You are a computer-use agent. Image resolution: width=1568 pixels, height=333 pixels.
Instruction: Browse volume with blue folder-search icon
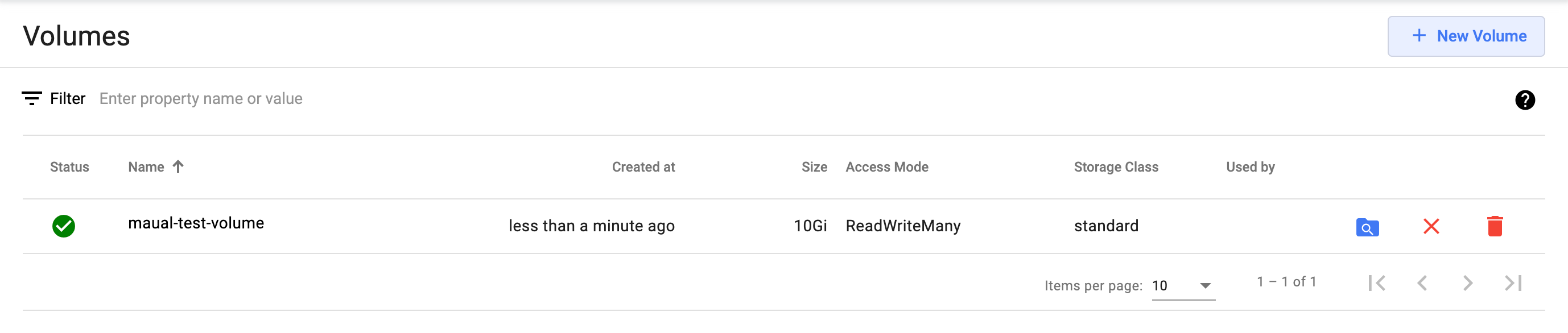pyautogui.click(x=1367, y=227)
